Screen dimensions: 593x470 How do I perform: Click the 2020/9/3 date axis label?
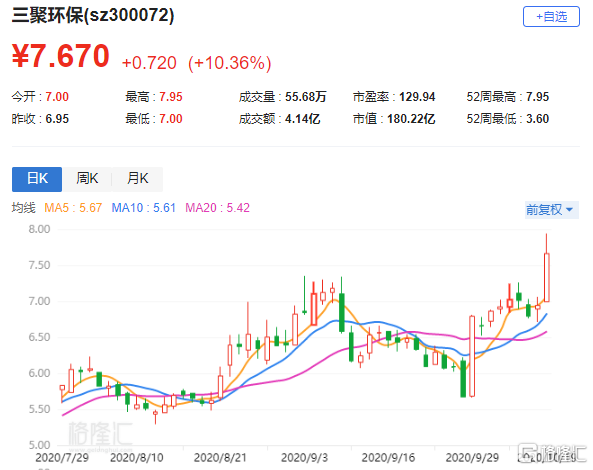(x=304, y=458)
